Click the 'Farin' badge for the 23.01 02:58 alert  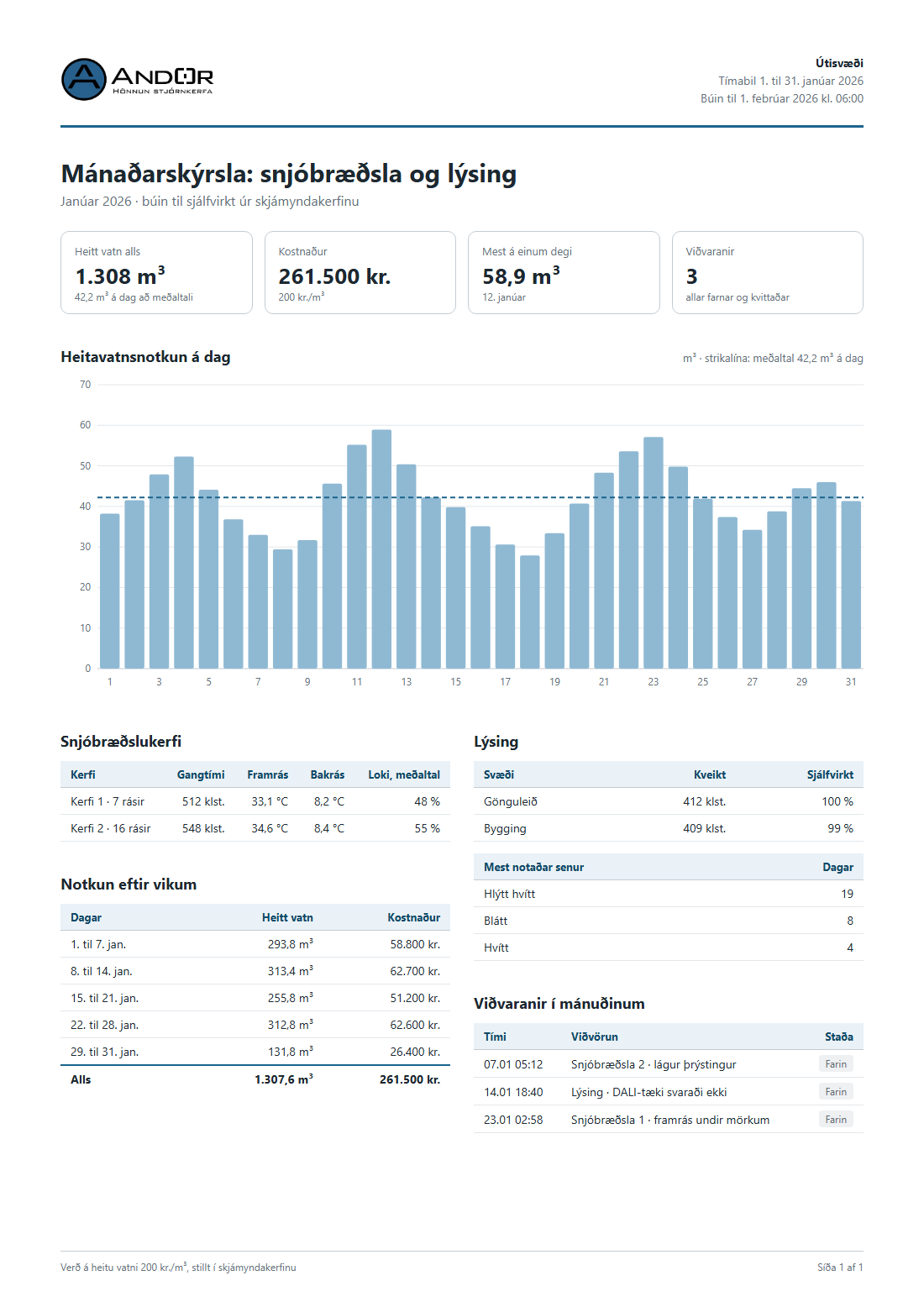[x=836, y=1120]
